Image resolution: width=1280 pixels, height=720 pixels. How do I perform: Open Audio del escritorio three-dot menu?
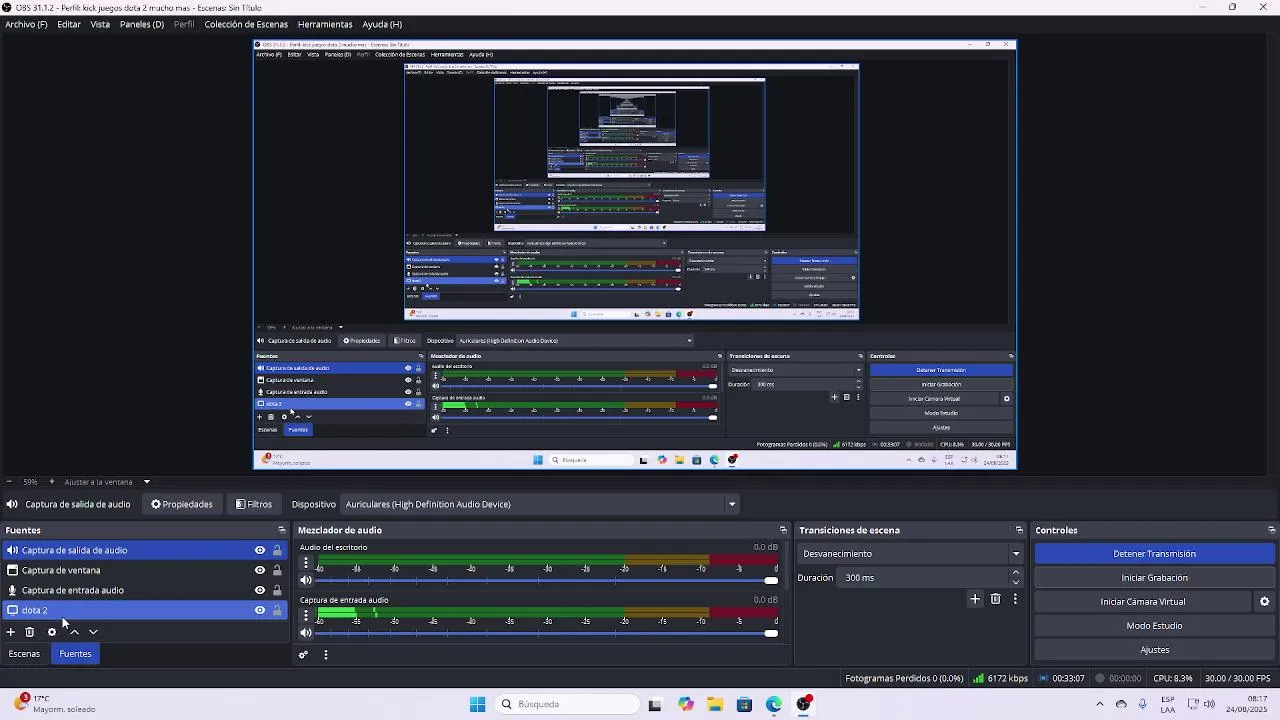[306, 565]
